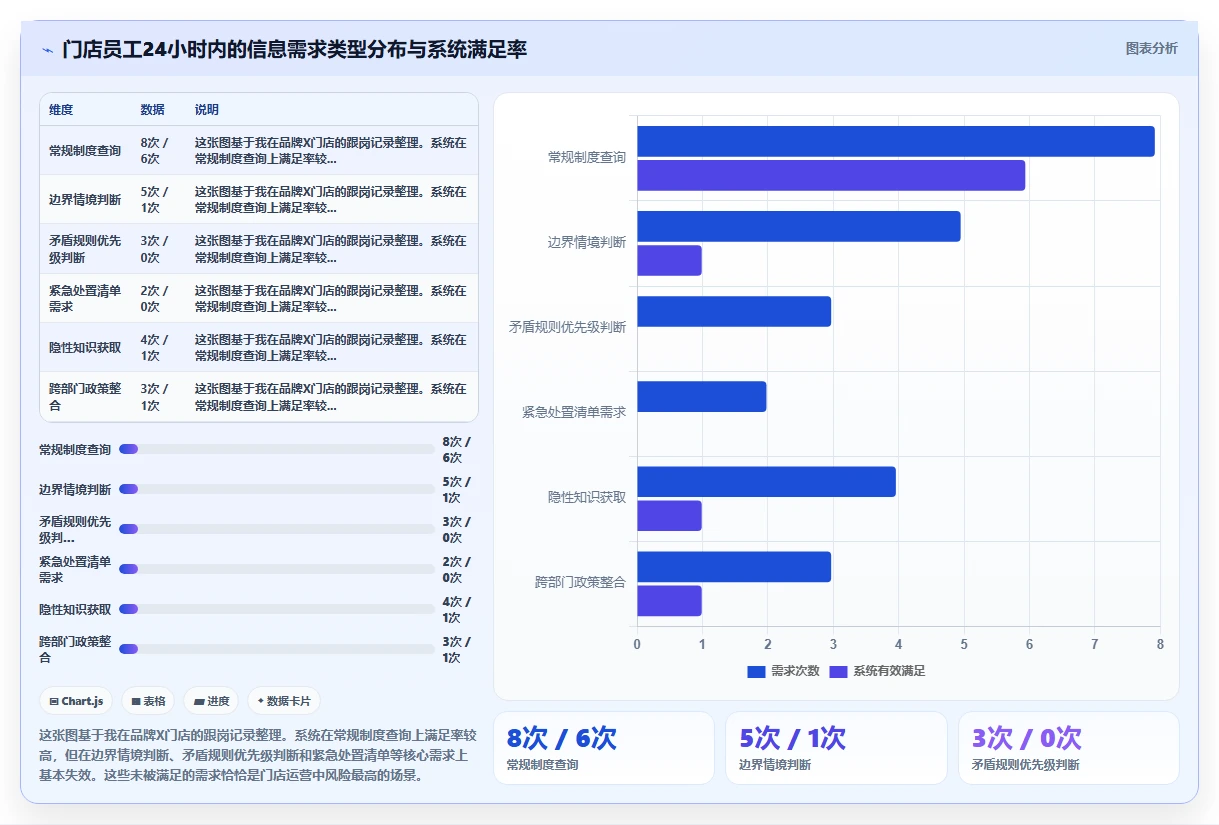Image resolution: width=1219 pixels, height=825 pixels.
Task: Click the 紧急处置清单需求 progress bar
Action: coord(277,569)
